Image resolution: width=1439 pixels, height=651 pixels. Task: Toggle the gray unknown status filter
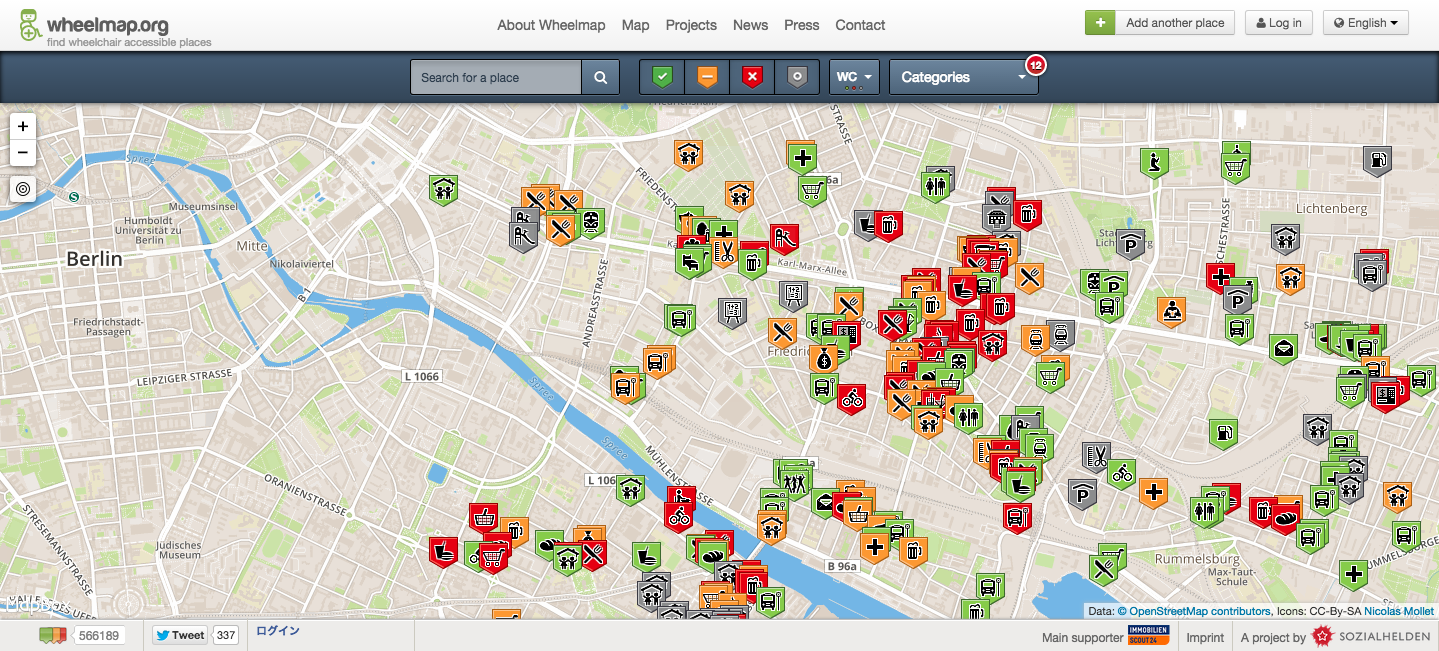[796, 77]
